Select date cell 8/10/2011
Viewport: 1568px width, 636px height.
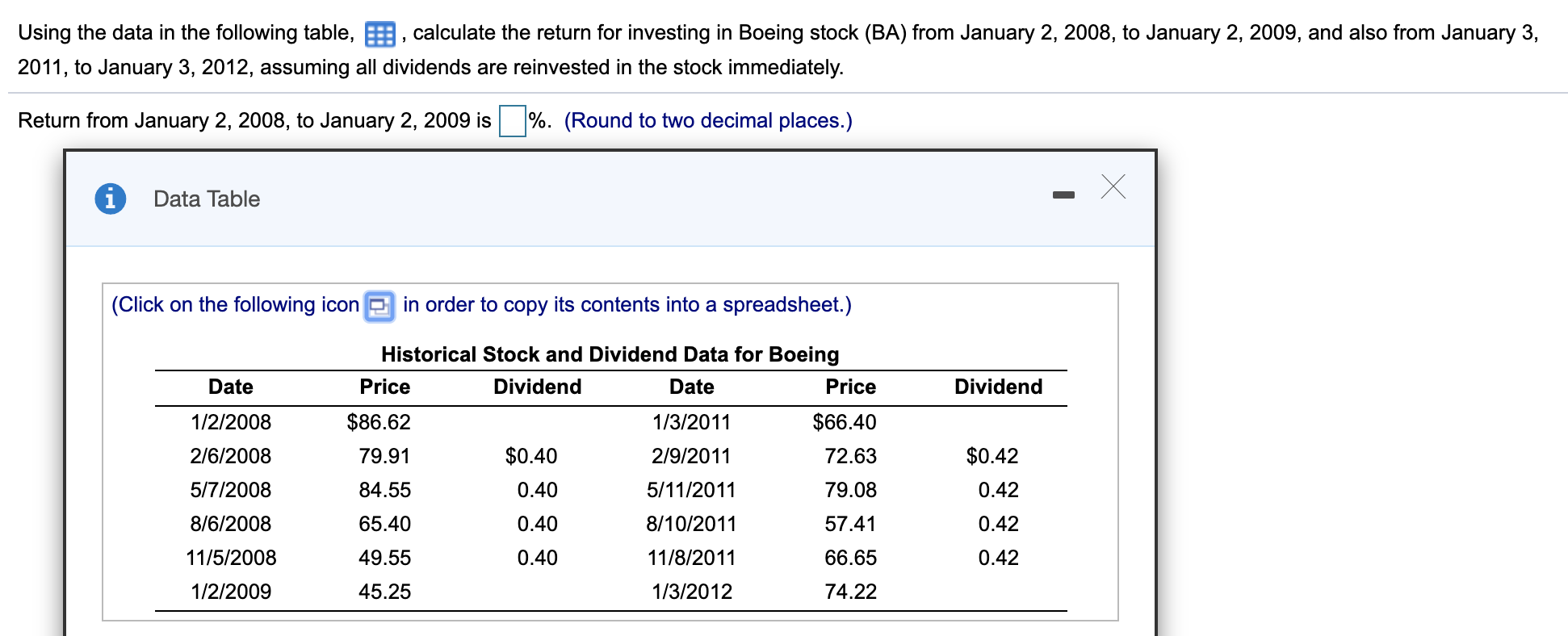pos(691,524)
